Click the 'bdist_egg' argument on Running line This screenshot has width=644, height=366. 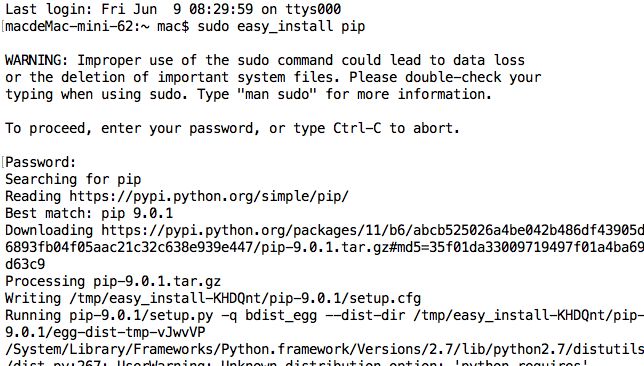pyautogui.click(x=281, y=315)
